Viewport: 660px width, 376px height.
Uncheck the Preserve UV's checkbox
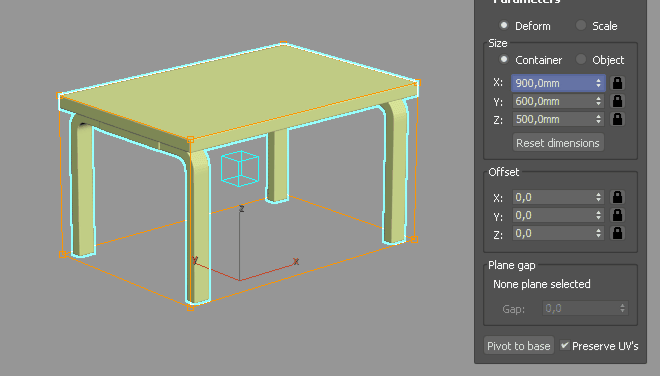click(x=565, y=345)
